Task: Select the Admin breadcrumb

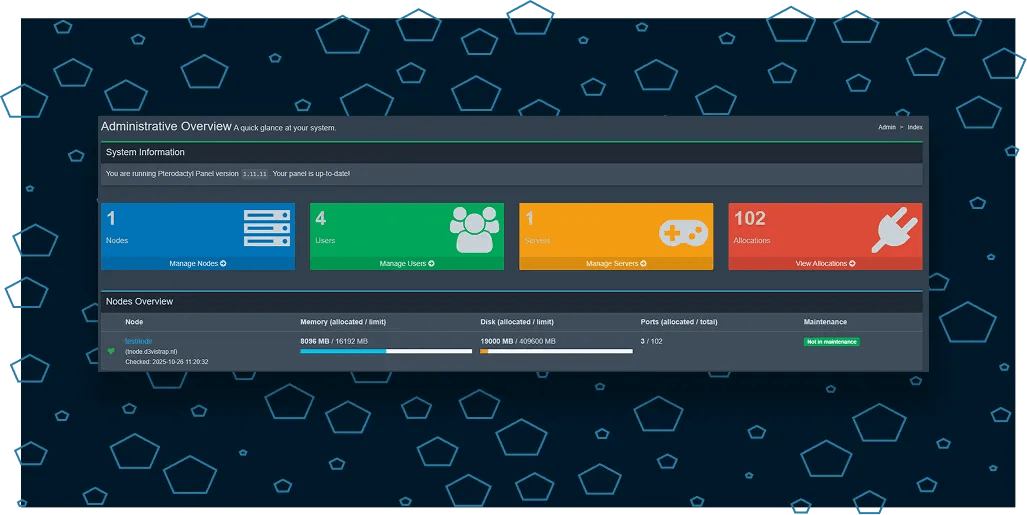Action: click(x=886, y=128)
